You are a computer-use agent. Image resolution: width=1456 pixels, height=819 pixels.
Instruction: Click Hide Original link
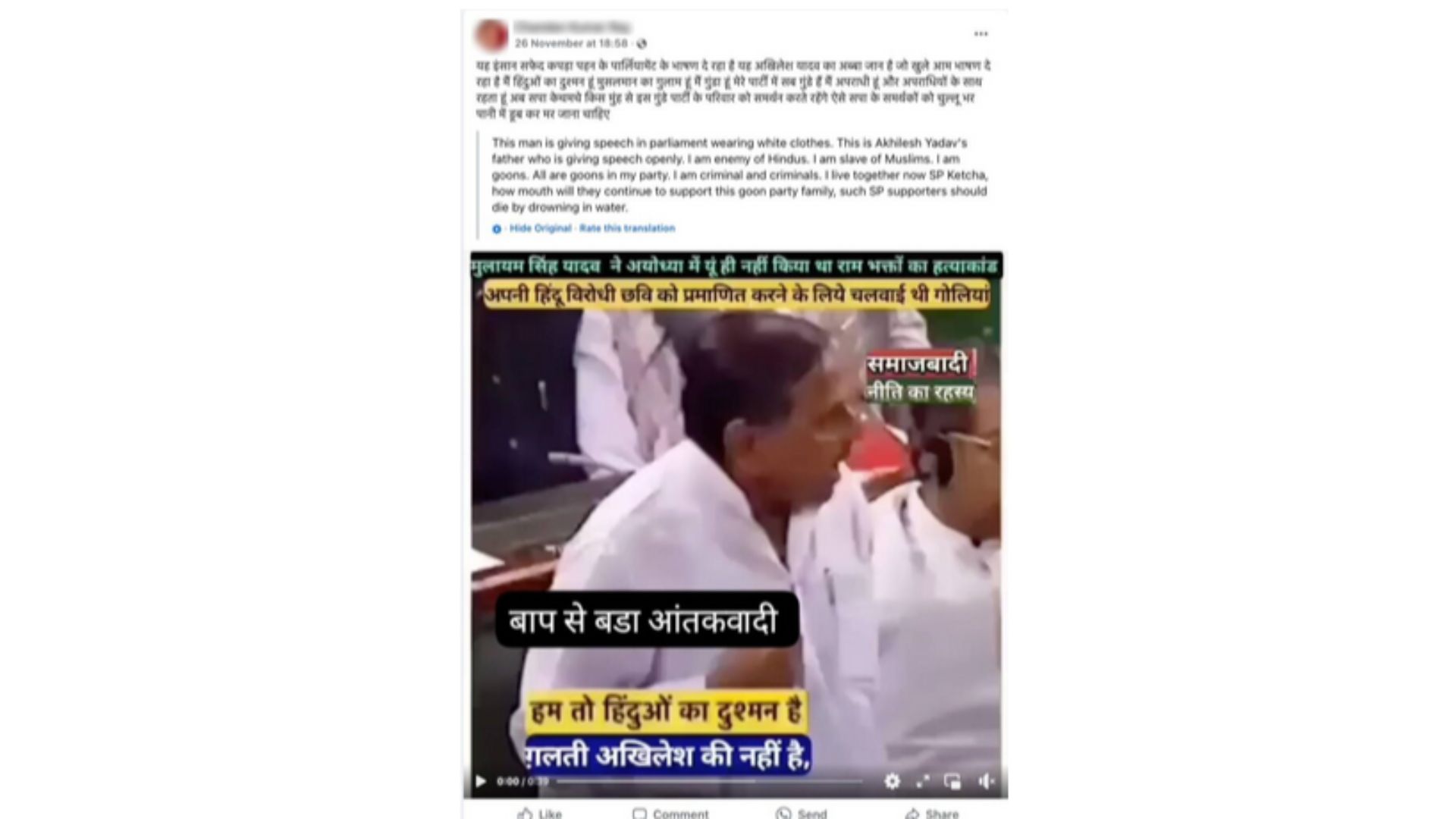540,228
